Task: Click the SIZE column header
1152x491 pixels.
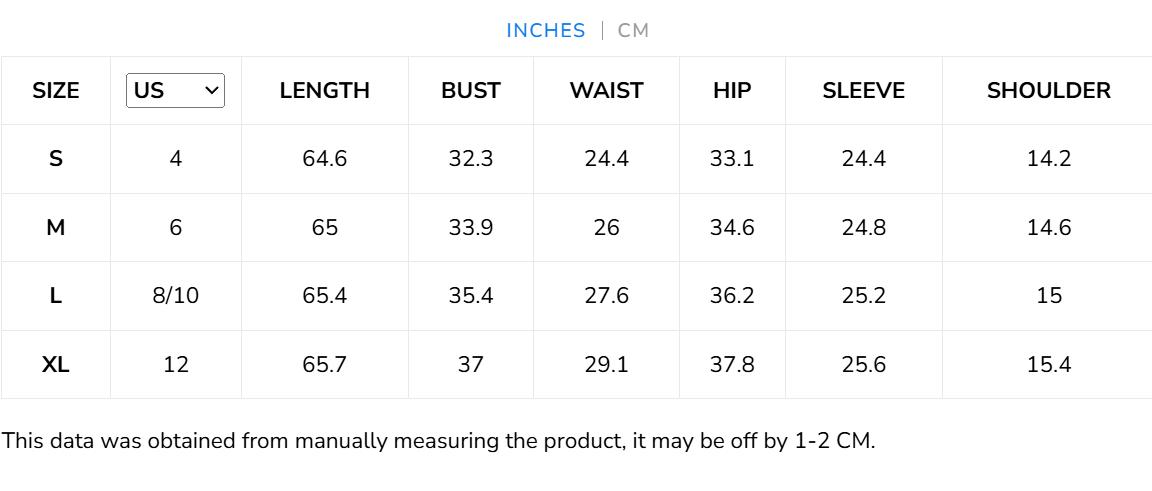Action: (x=56, y=90)
